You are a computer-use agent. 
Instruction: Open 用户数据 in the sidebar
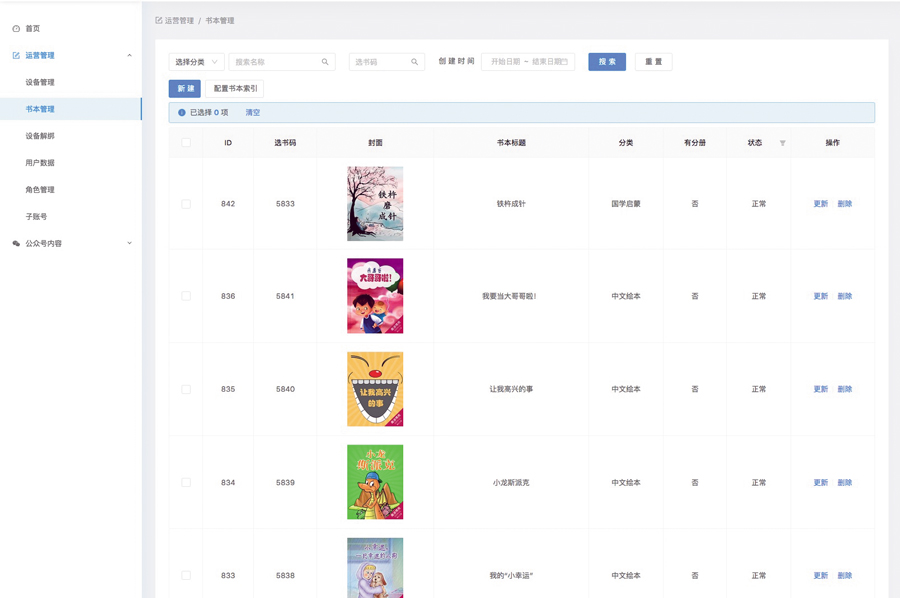tap(40, 163)
